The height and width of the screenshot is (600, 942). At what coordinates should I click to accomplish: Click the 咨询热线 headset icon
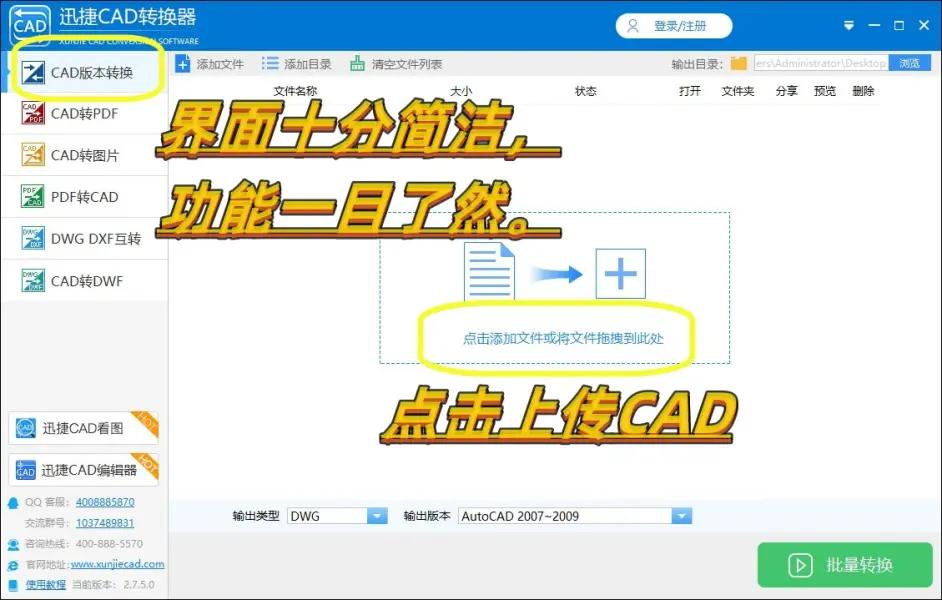coord(13,545)
